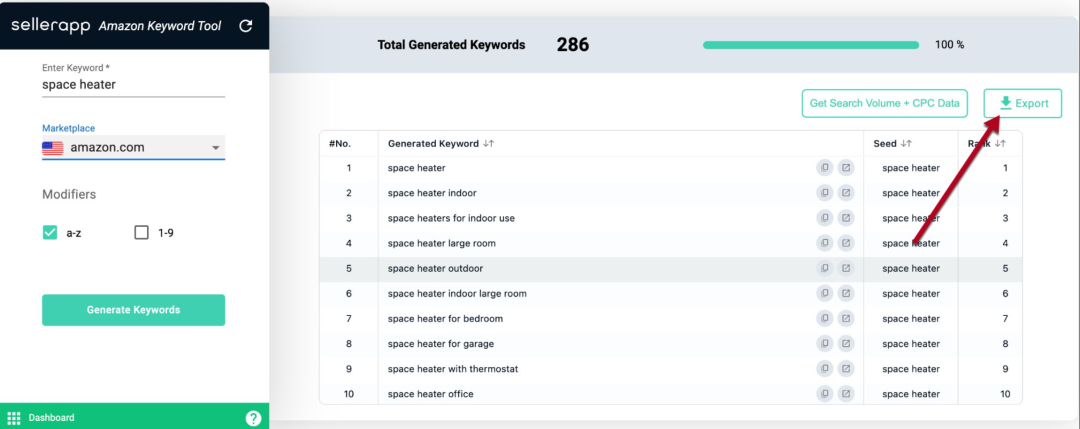Click the help question mark icon
The width and height of the screenshot is (1080, 429).
253,418
